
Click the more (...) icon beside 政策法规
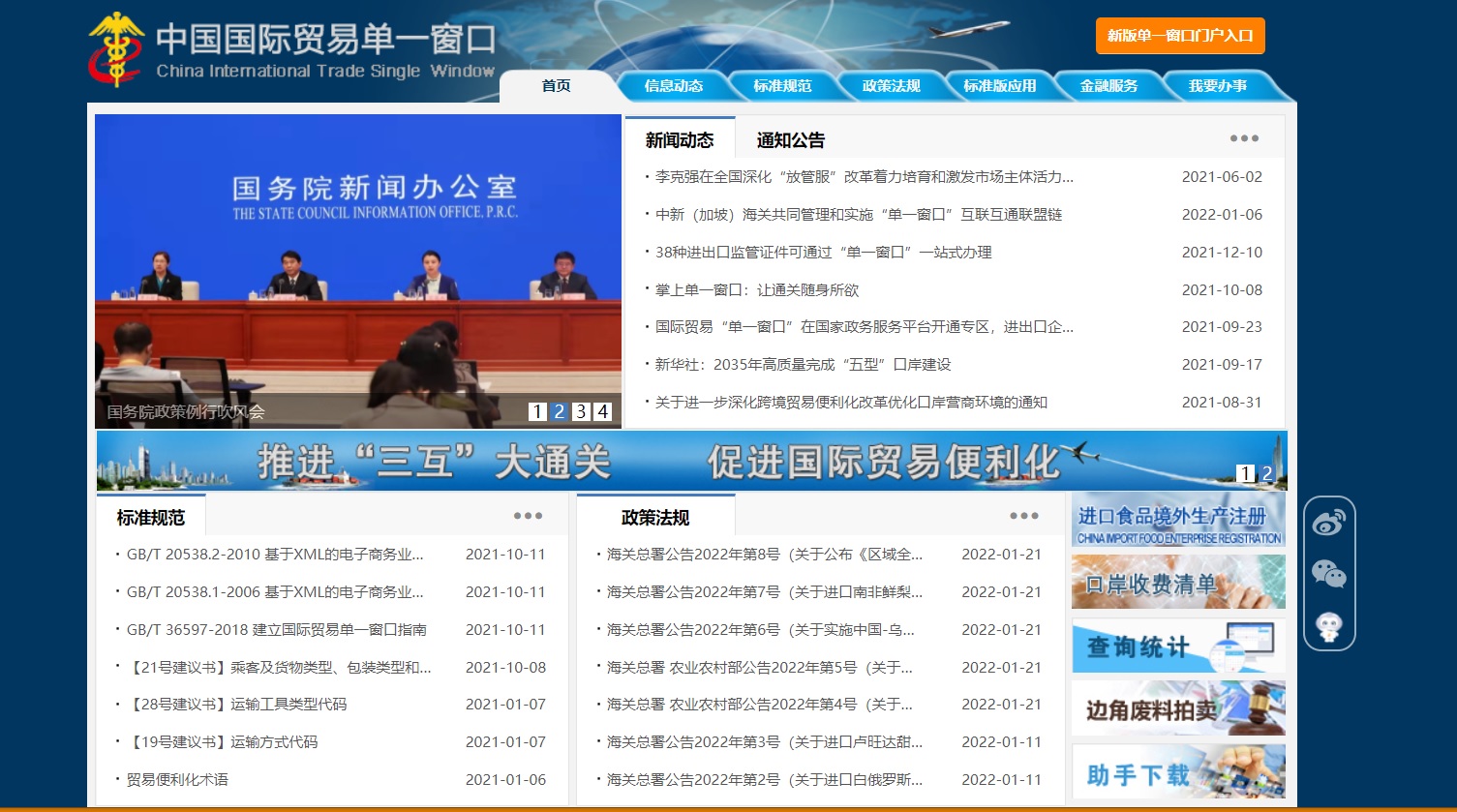pos(1024,516)
